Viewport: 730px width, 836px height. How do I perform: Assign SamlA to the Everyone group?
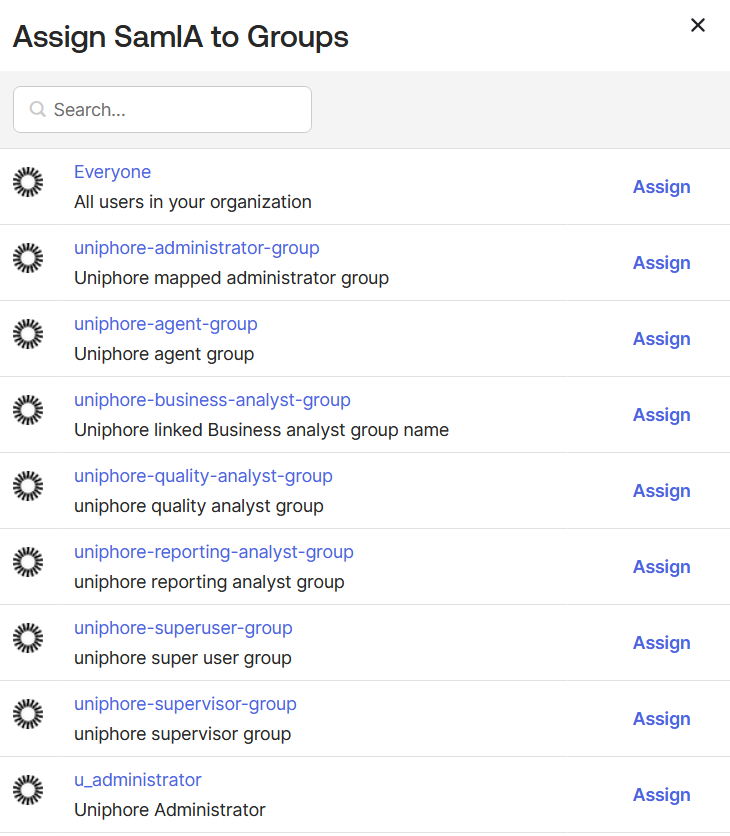pyautogui.click(x=661, y=187)
